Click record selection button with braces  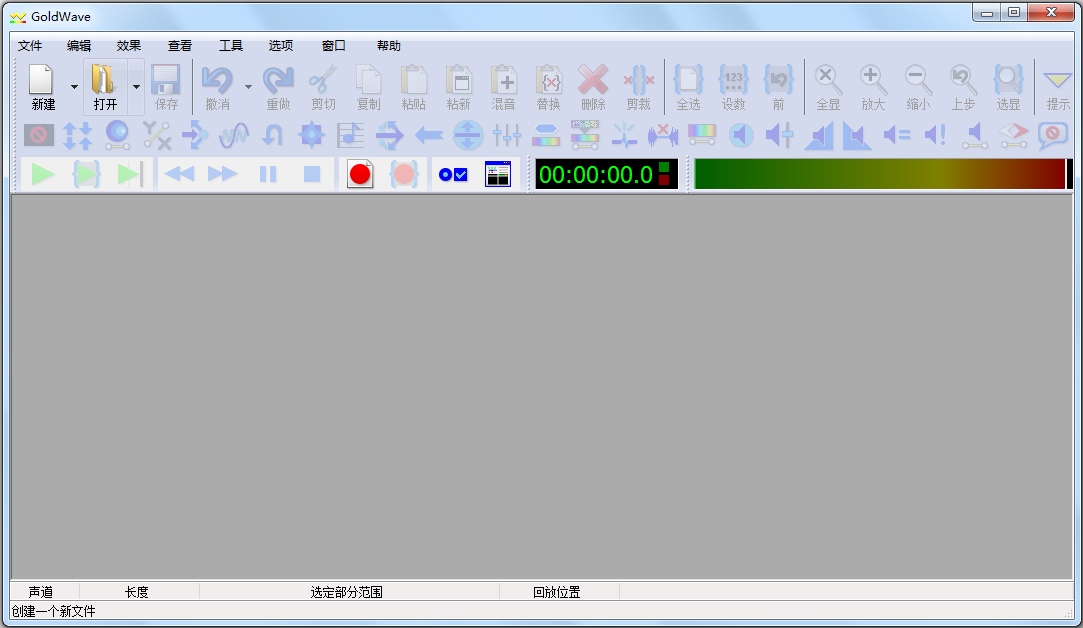pyautogui.click(x=404, y=174)
